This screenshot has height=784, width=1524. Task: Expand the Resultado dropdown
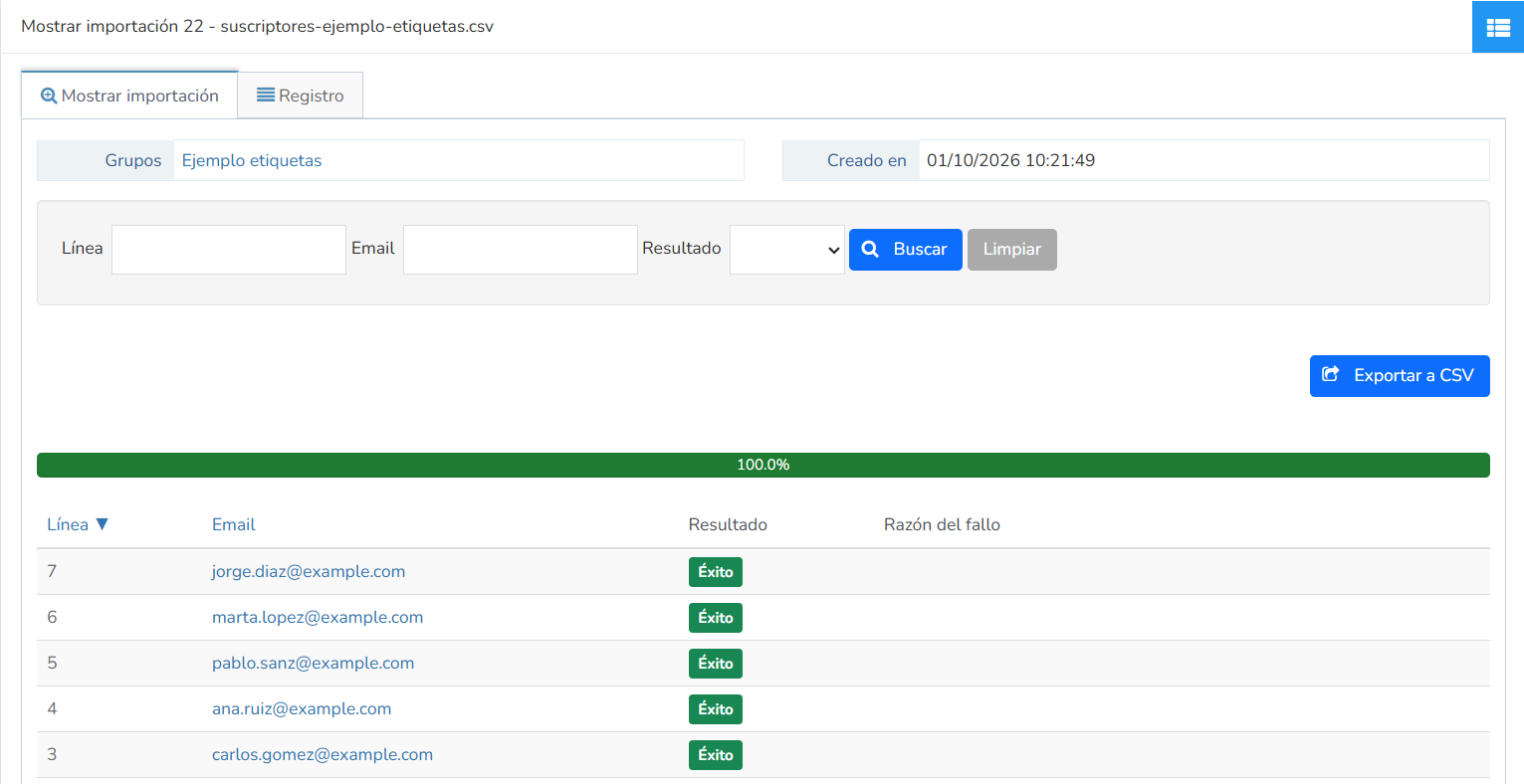click(x=787, y=249)
